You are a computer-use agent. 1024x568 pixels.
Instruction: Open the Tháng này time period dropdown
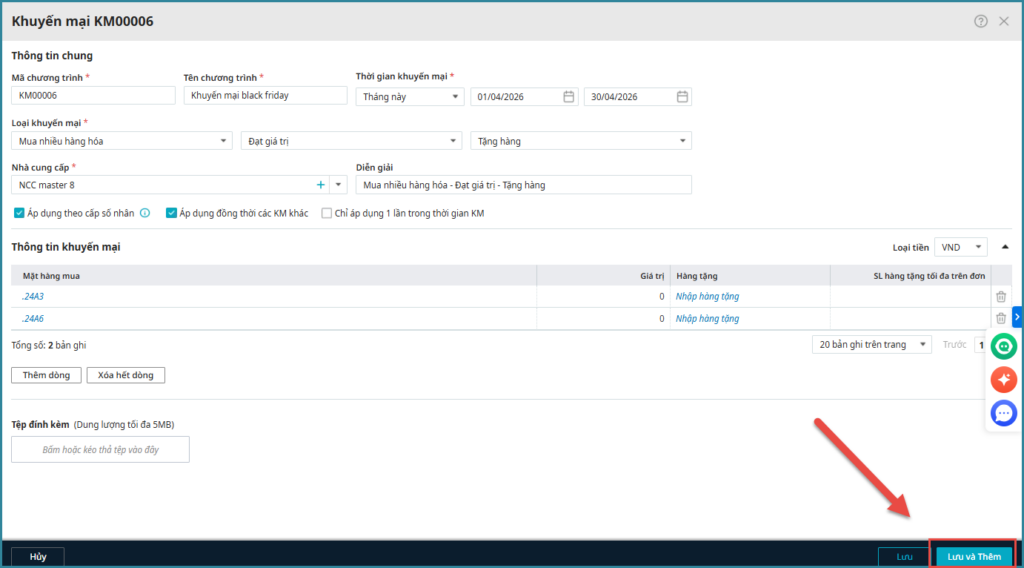click(x=410, y=97)
